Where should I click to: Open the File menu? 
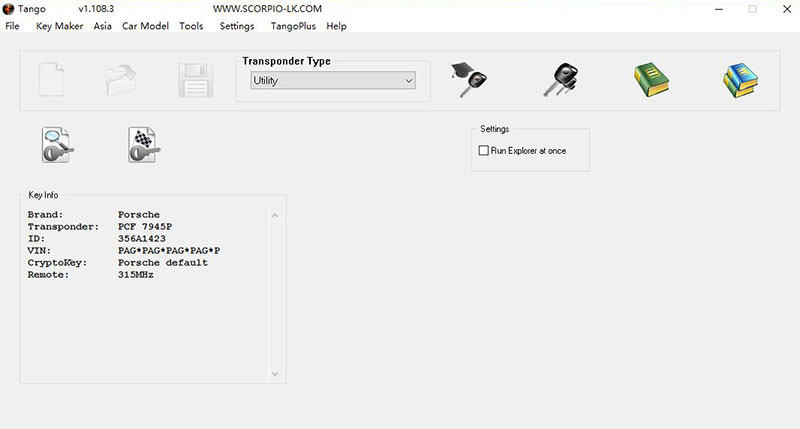tap(12, 26)
